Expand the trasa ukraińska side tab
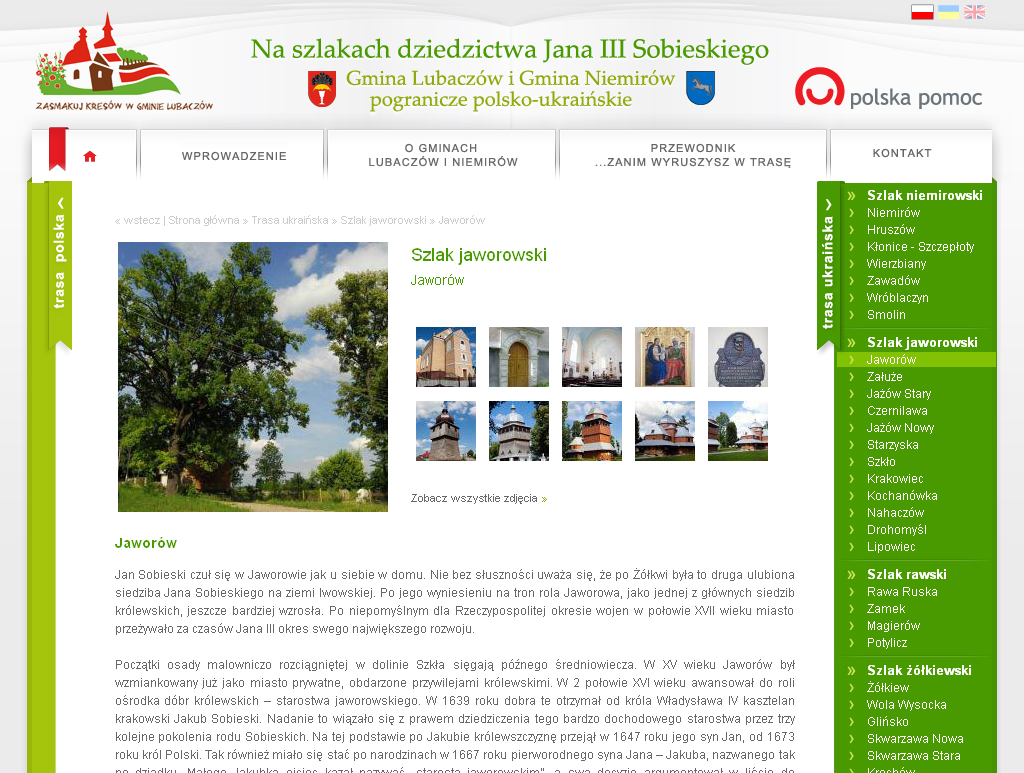Image resolution: width=1024 pixels, height=773 pixels. (829, 264)
